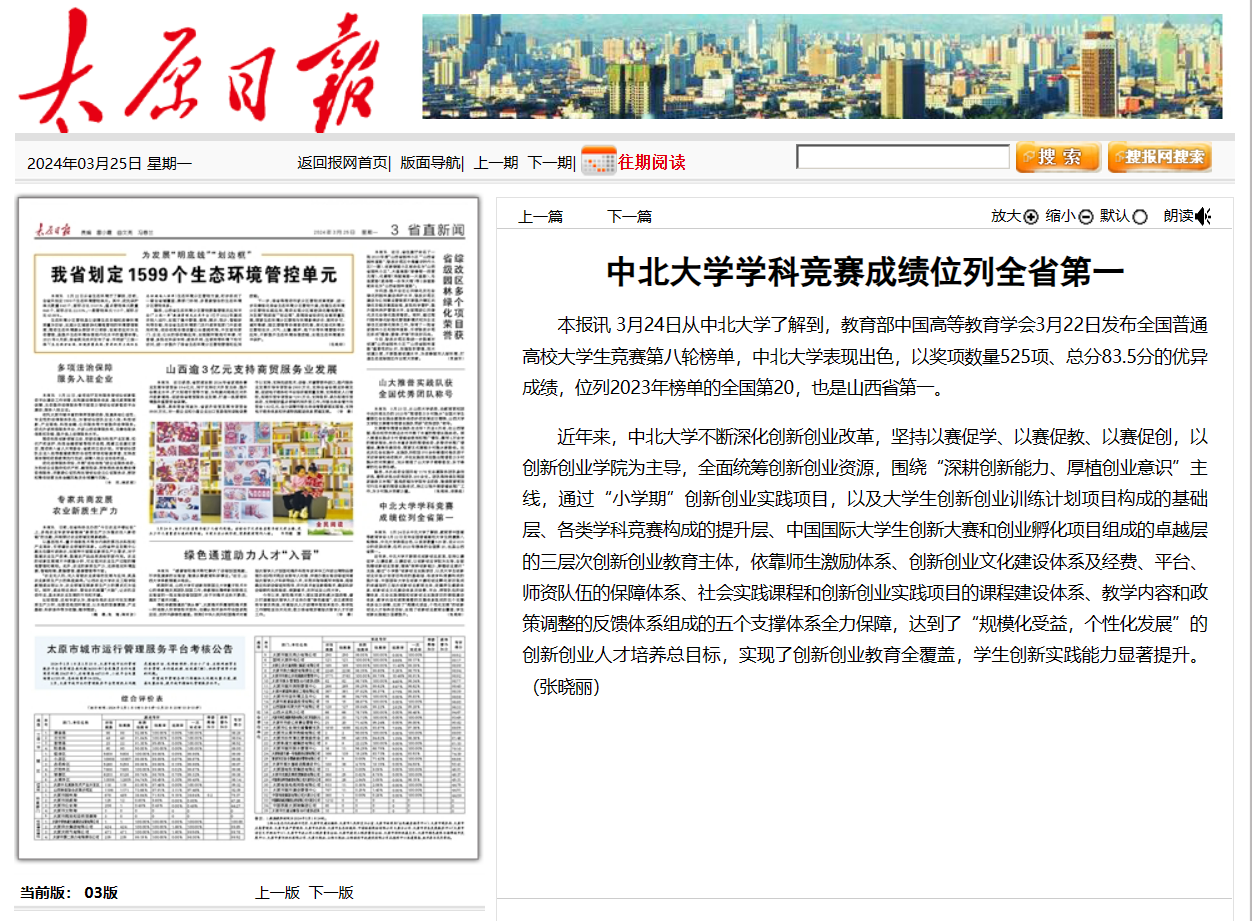This screenshot has height=921, width=1252.
Task: Go to 下一期 issue
Action: click(x=549, y=163)
